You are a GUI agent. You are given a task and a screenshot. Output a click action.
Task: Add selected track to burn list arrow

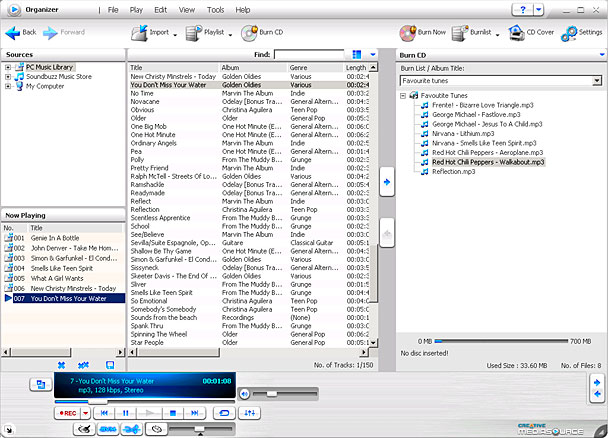pyautogui.click(x=387, y=182)
